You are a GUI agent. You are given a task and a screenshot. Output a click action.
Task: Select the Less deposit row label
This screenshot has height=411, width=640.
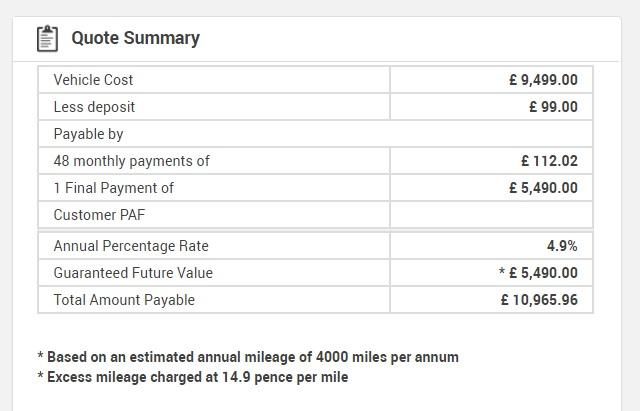coord(94,107)
